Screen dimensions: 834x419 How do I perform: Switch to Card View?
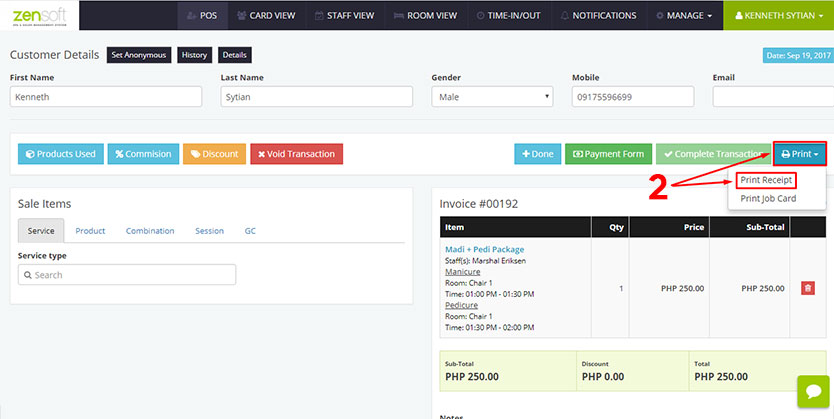[266, 15]
